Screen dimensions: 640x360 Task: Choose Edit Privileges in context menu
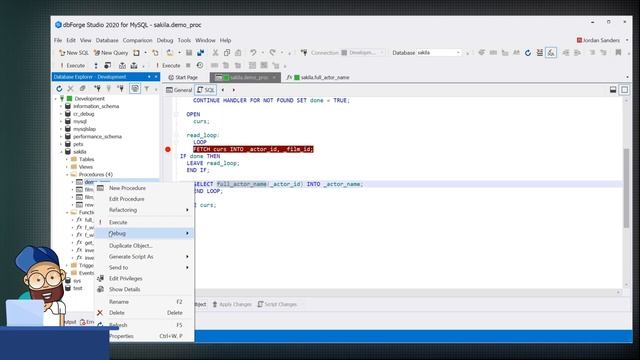tap(144, 278)
